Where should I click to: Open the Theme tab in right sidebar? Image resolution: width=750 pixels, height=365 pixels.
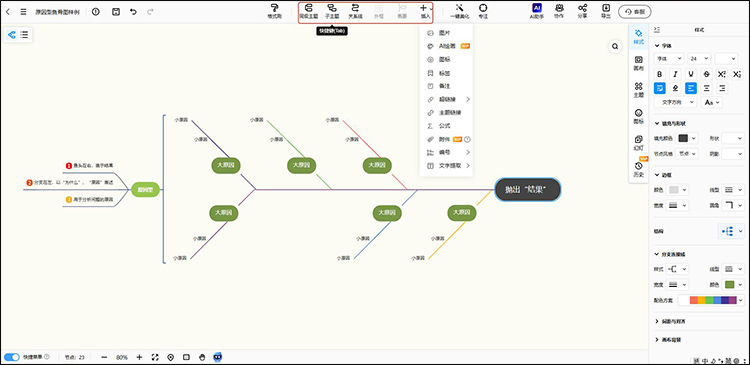coord(638,89)
